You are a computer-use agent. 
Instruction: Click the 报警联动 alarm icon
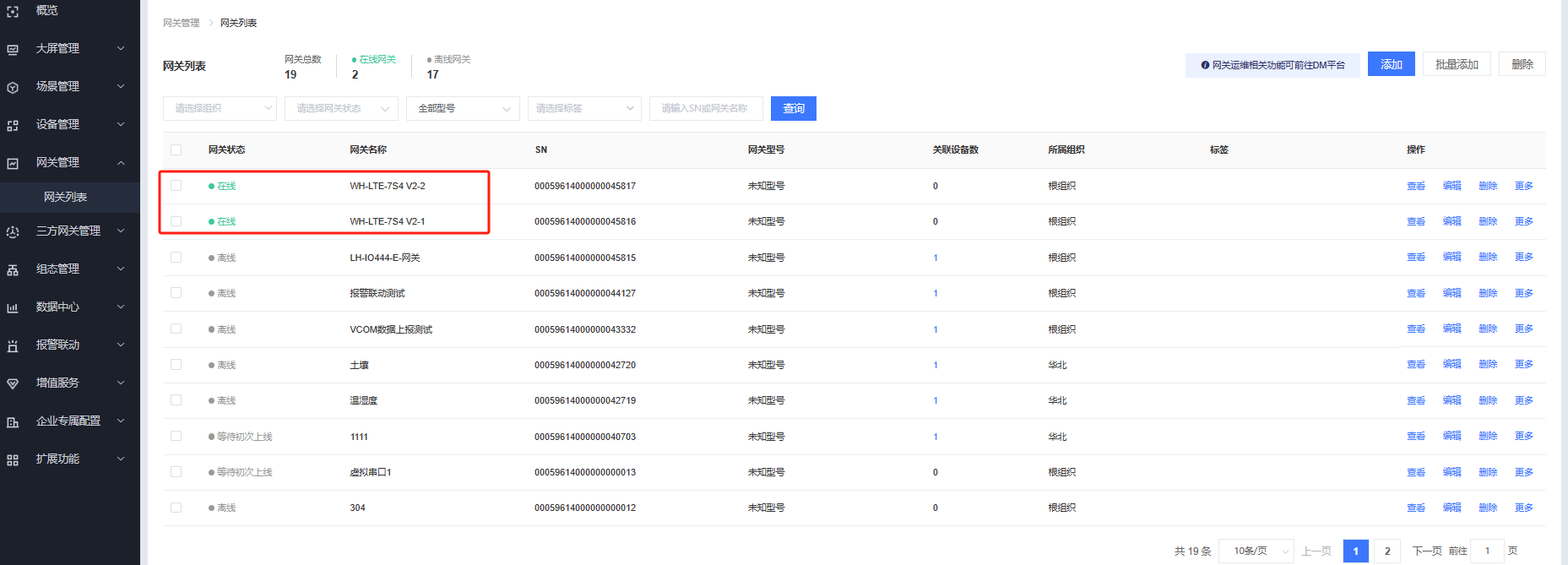(13, 345)
